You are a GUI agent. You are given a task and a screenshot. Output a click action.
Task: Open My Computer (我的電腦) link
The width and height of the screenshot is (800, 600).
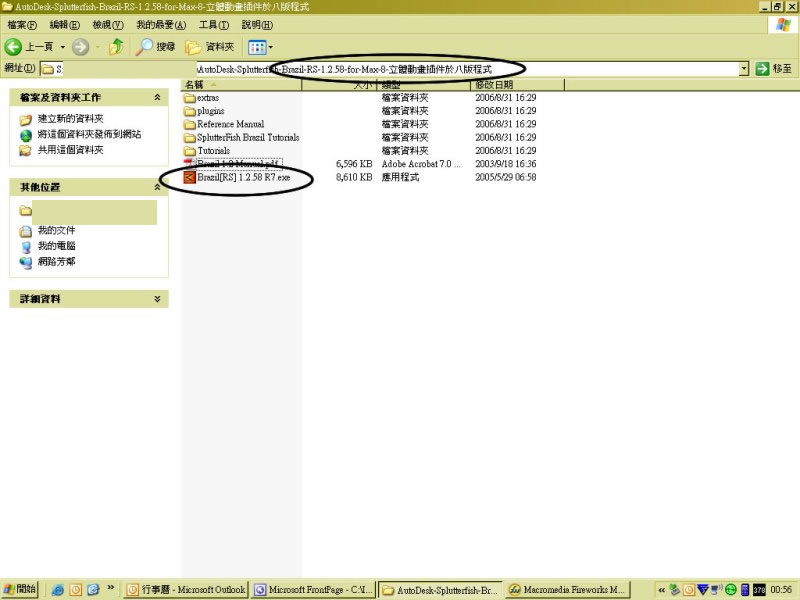[x=56, y=246]
